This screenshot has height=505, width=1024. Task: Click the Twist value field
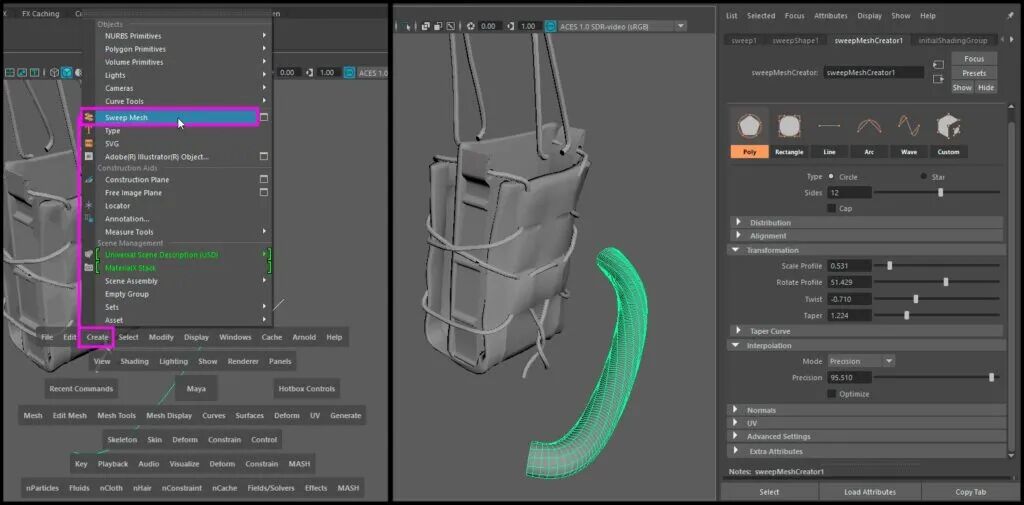[849, 299]
